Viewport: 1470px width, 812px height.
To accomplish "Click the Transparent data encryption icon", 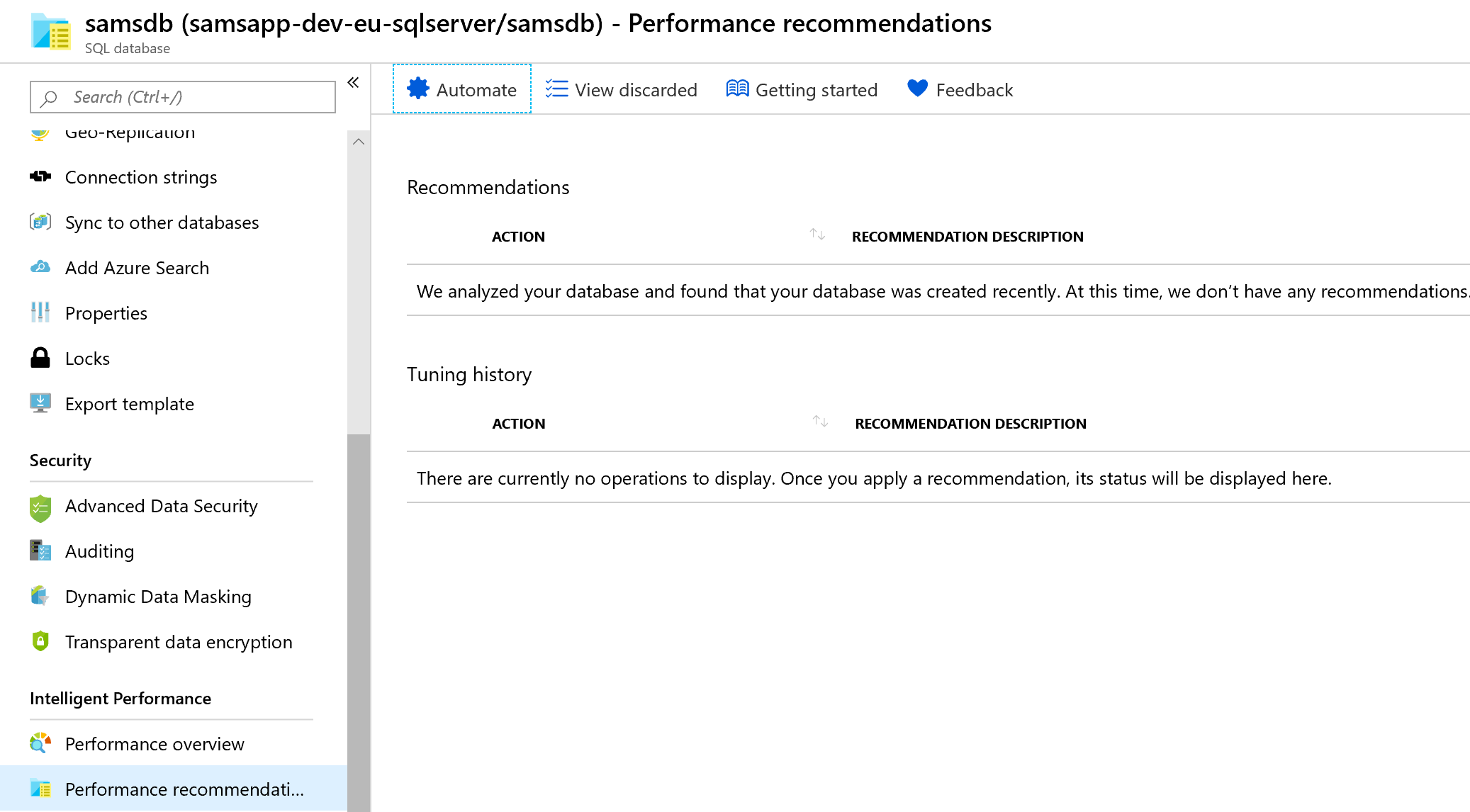I will point(40,641).
